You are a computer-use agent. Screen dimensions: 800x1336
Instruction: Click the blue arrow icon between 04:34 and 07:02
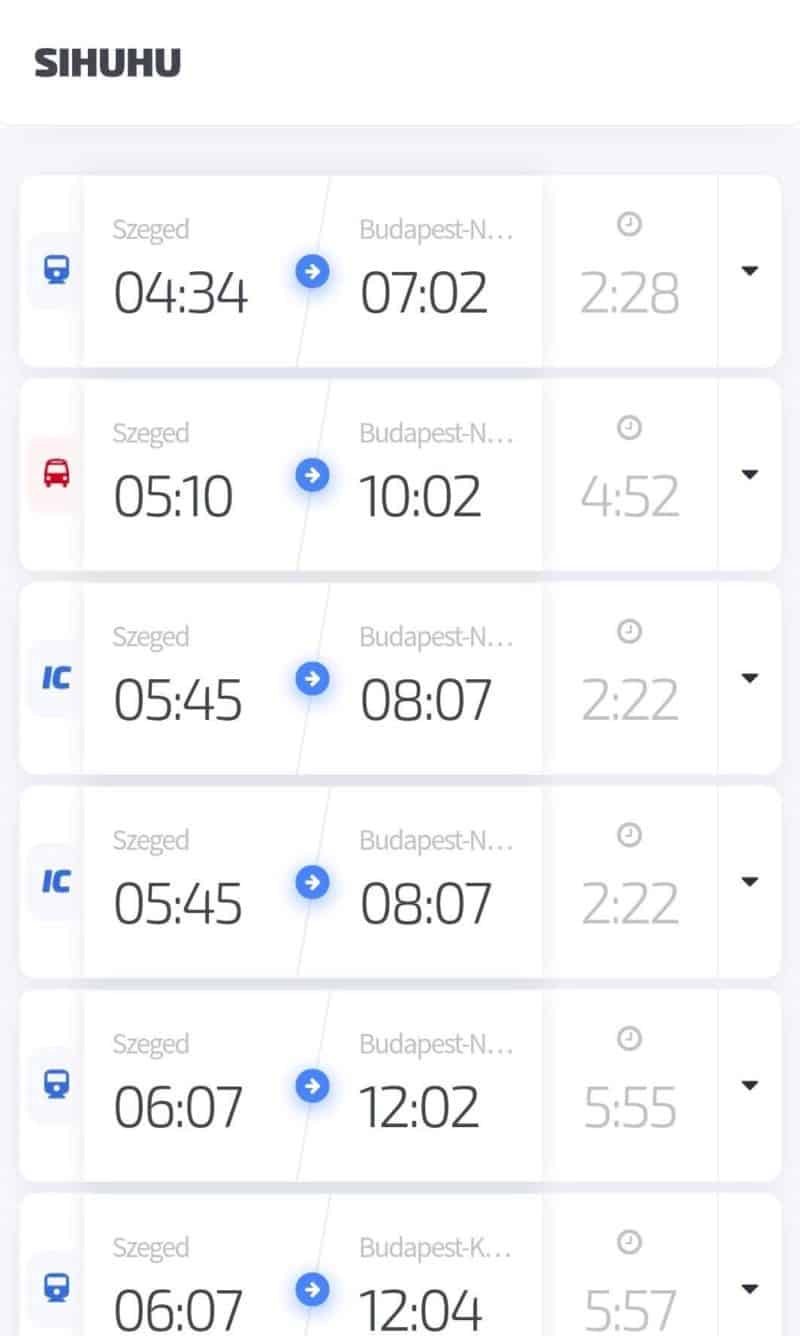pos(313,271)
